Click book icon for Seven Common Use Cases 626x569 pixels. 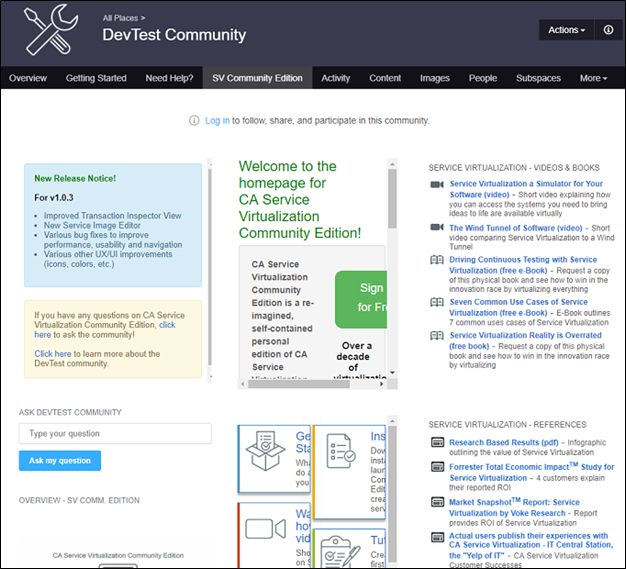click(x=437, y=302)
